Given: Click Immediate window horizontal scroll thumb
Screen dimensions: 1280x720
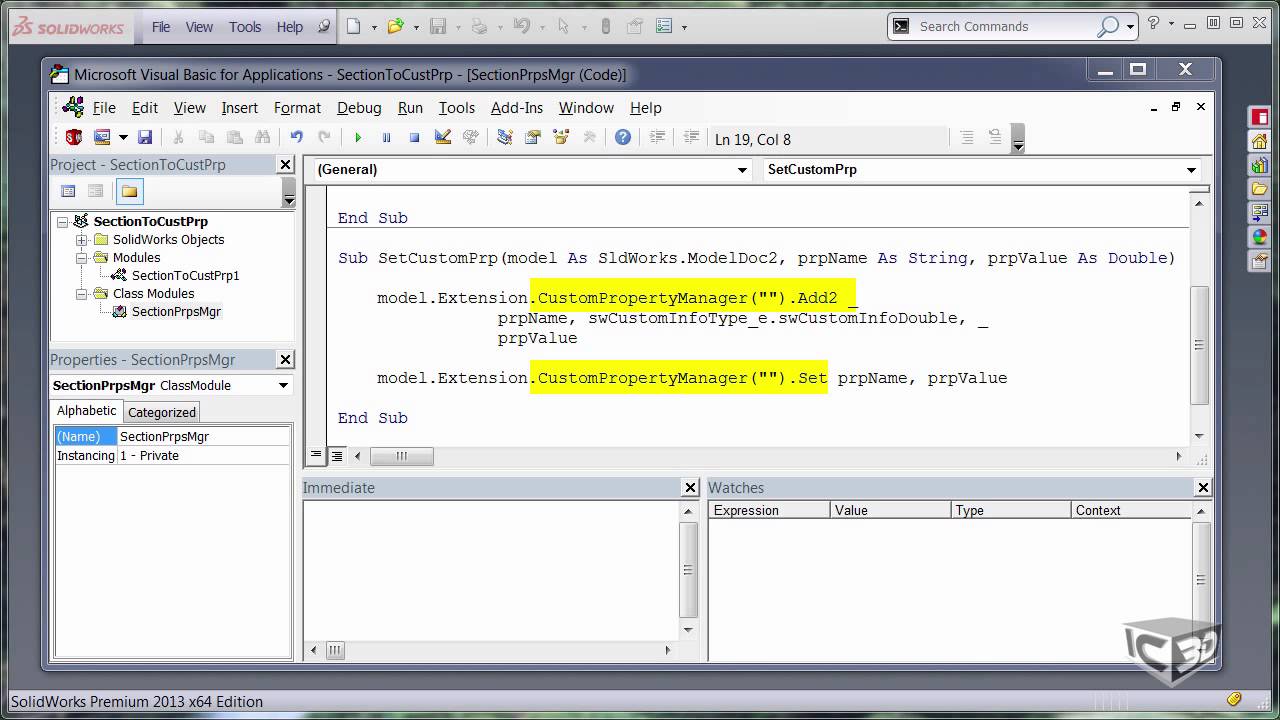Looking at the screenshot, I should pyautogui.click(x=335, y=651).
